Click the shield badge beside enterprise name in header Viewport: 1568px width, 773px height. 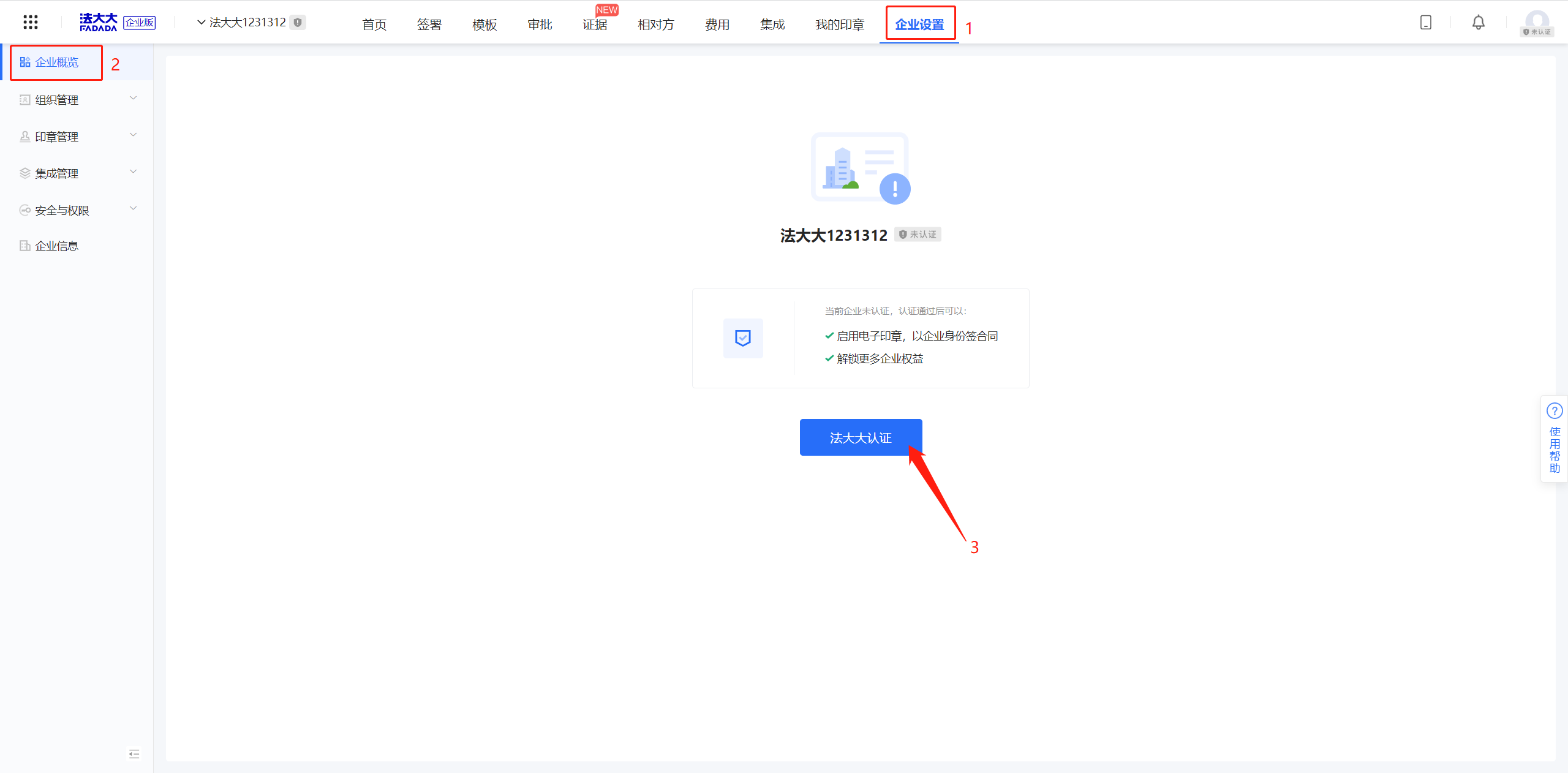(x=298, y=22)
